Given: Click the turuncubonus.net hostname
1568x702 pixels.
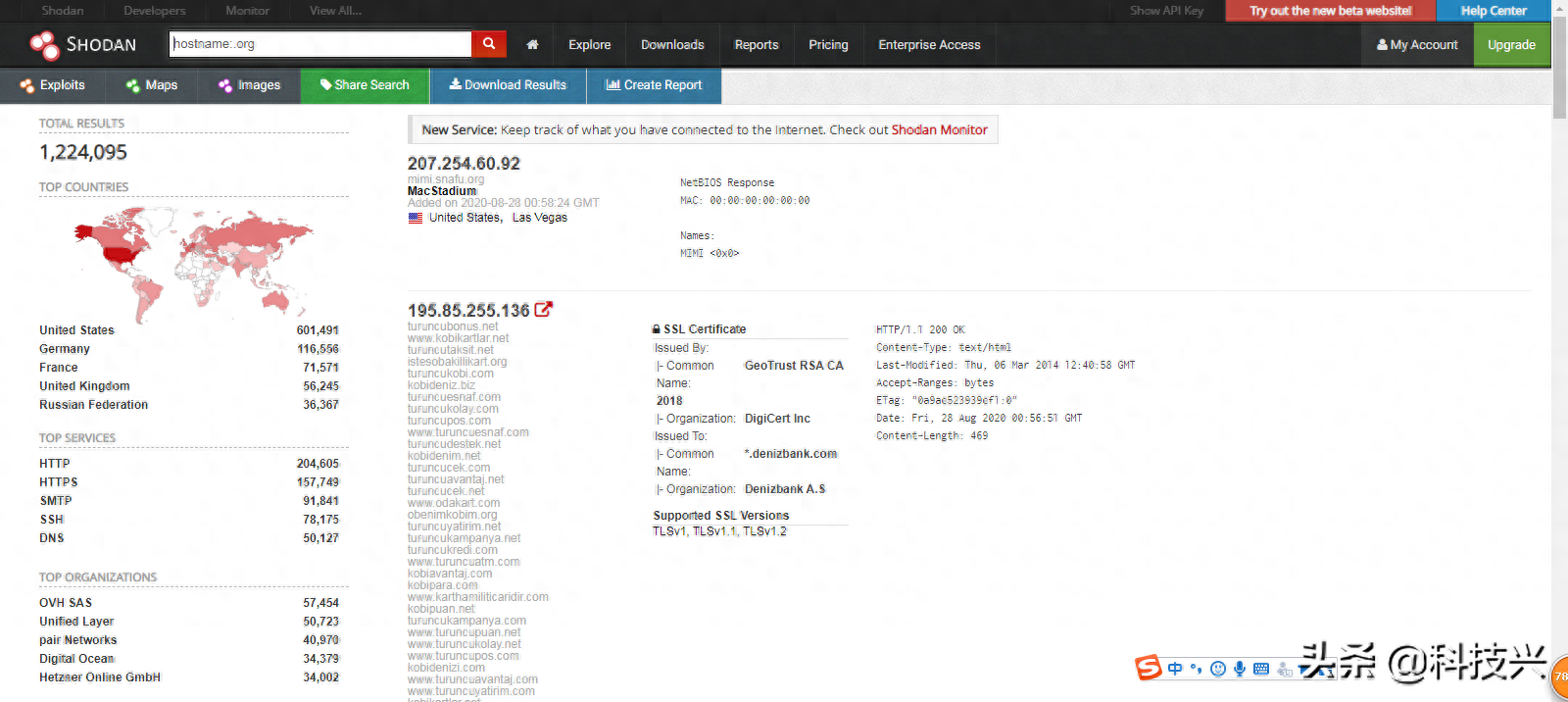Looking at the screenshot, I should [x=453, y=326].
